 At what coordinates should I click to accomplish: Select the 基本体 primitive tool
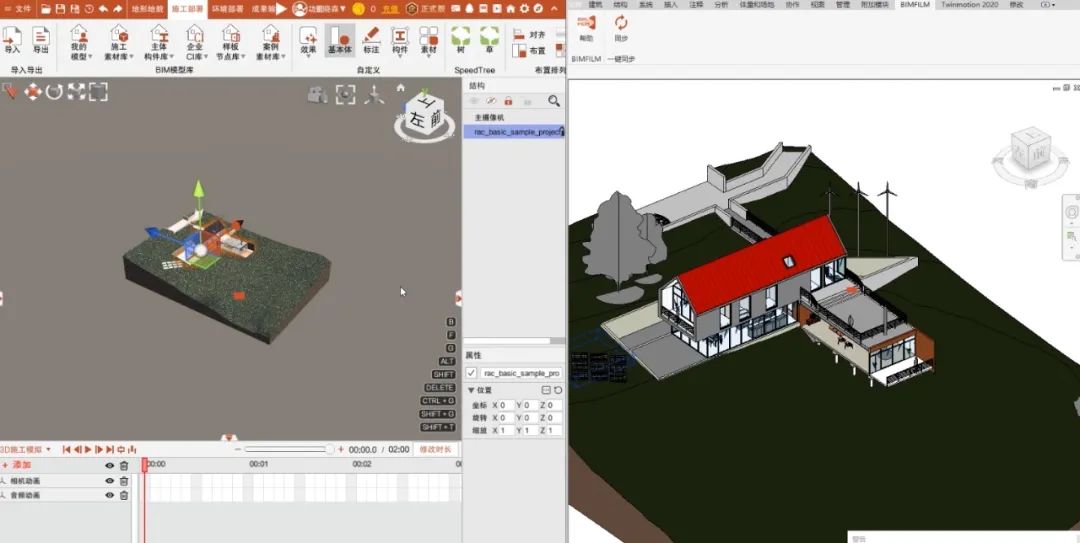click(340, 41)
